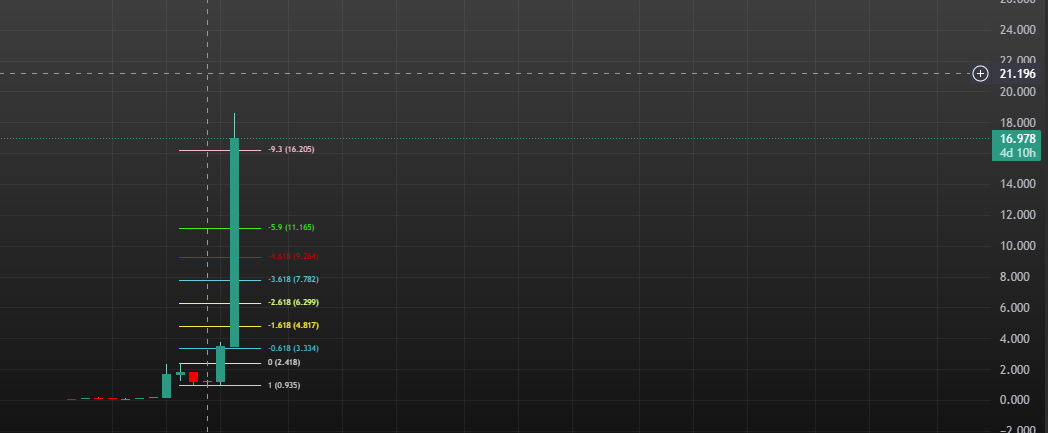The width and height of the screenshot is (1048, 433).
Task: Select the -2.618 (6.299) Fibonacci level label
Action: [293, 303]
